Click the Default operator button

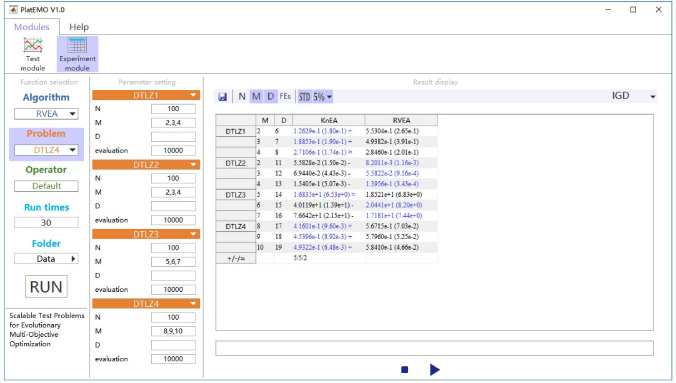[x=46, y=186]
